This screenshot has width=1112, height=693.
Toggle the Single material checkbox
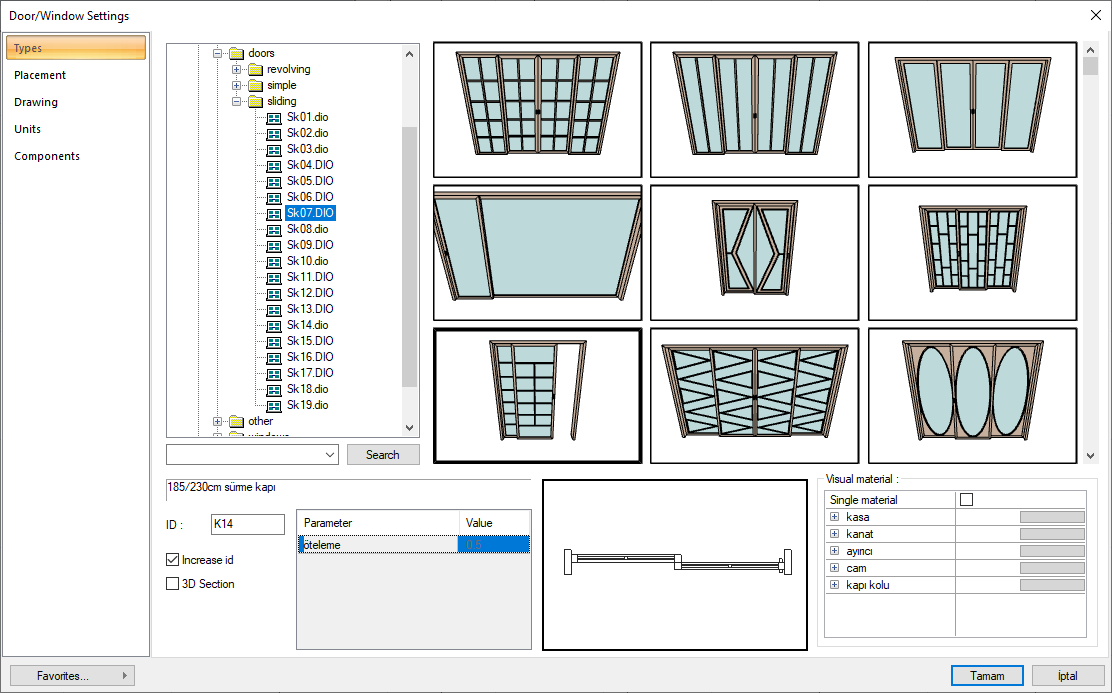coord(966,500)
